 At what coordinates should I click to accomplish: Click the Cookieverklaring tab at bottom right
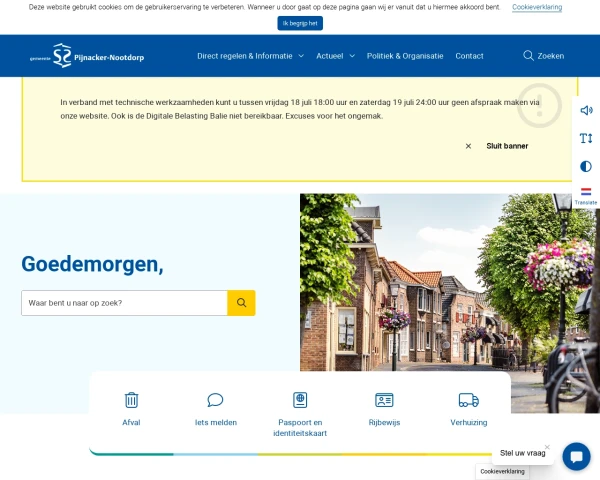click(502, 472)
